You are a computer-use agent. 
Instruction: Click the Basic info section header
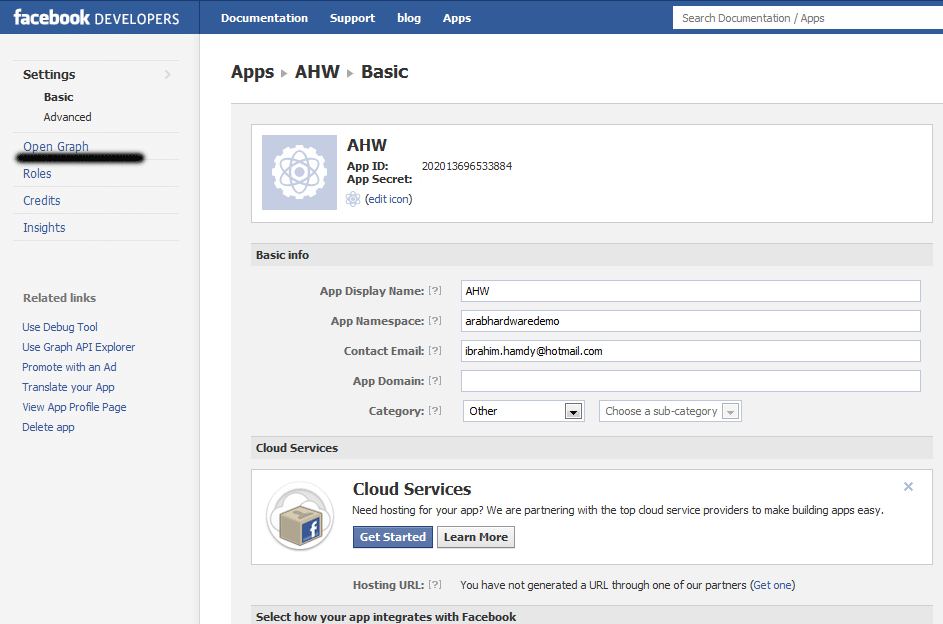592,255
